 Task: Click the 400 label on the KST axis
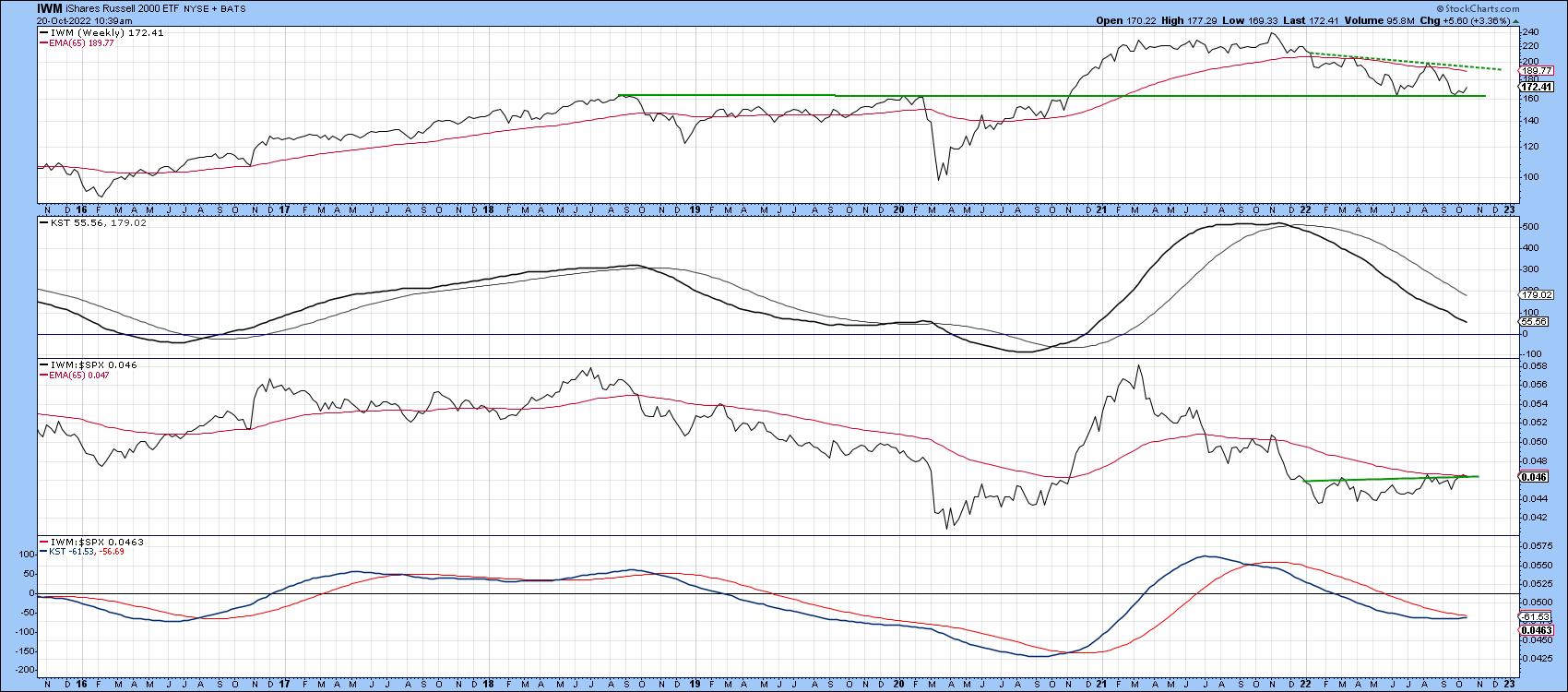(1529, 248)
